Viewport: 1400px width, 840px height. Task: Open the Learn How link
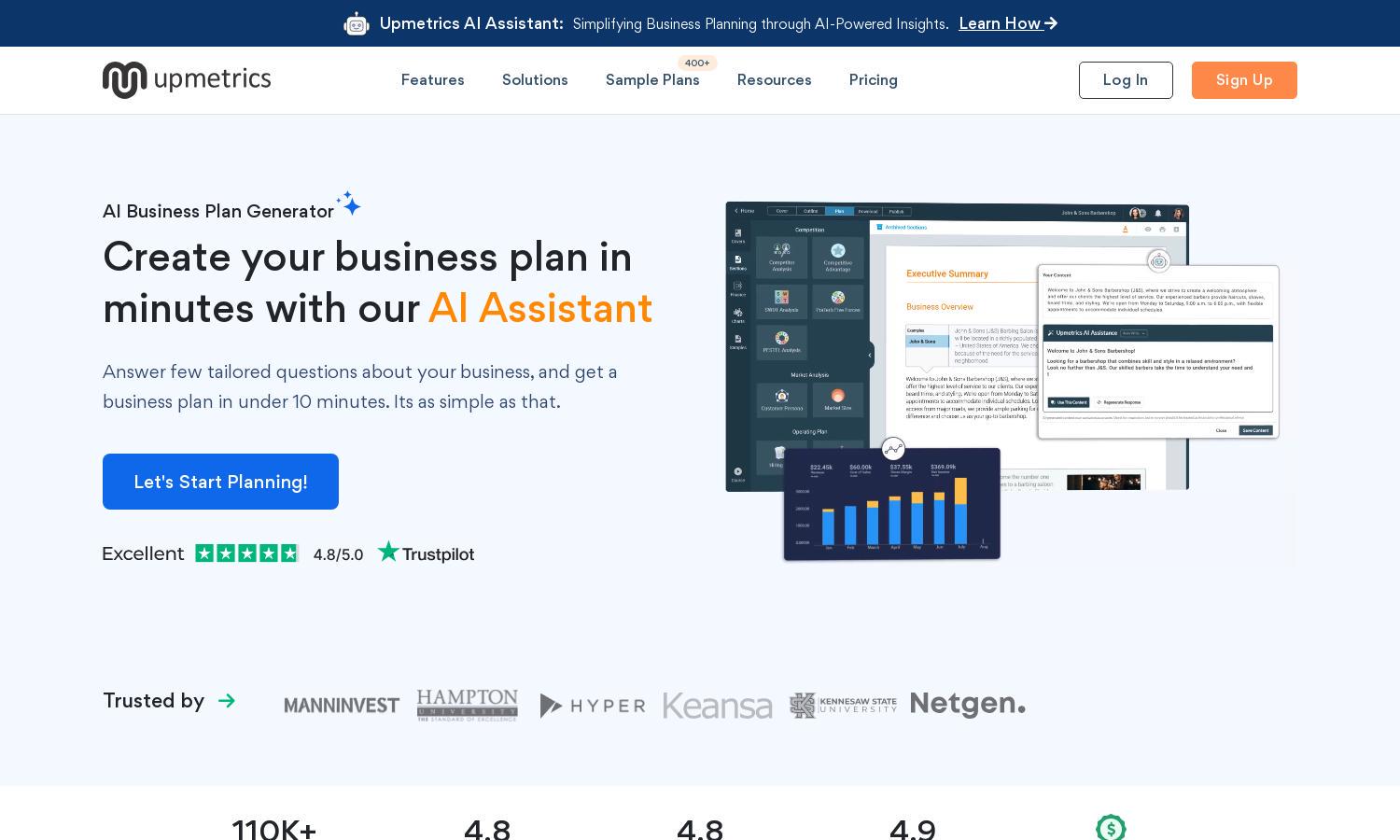pyautogui.click(x=1008, y=23)
